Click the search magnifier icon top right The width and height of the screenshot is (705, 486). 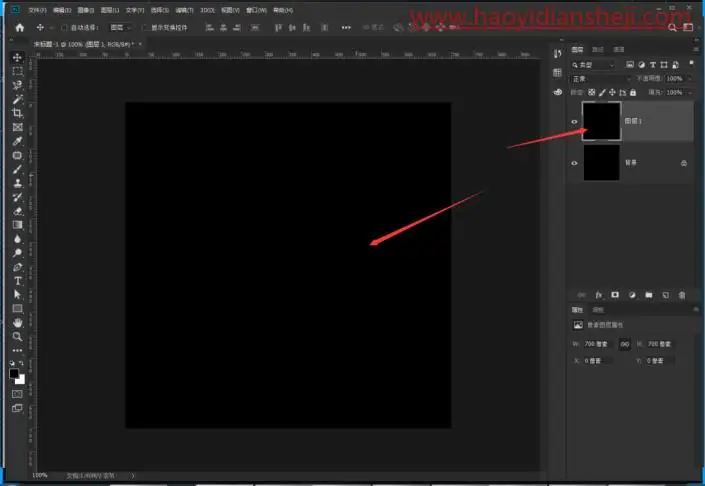point(672,27)
